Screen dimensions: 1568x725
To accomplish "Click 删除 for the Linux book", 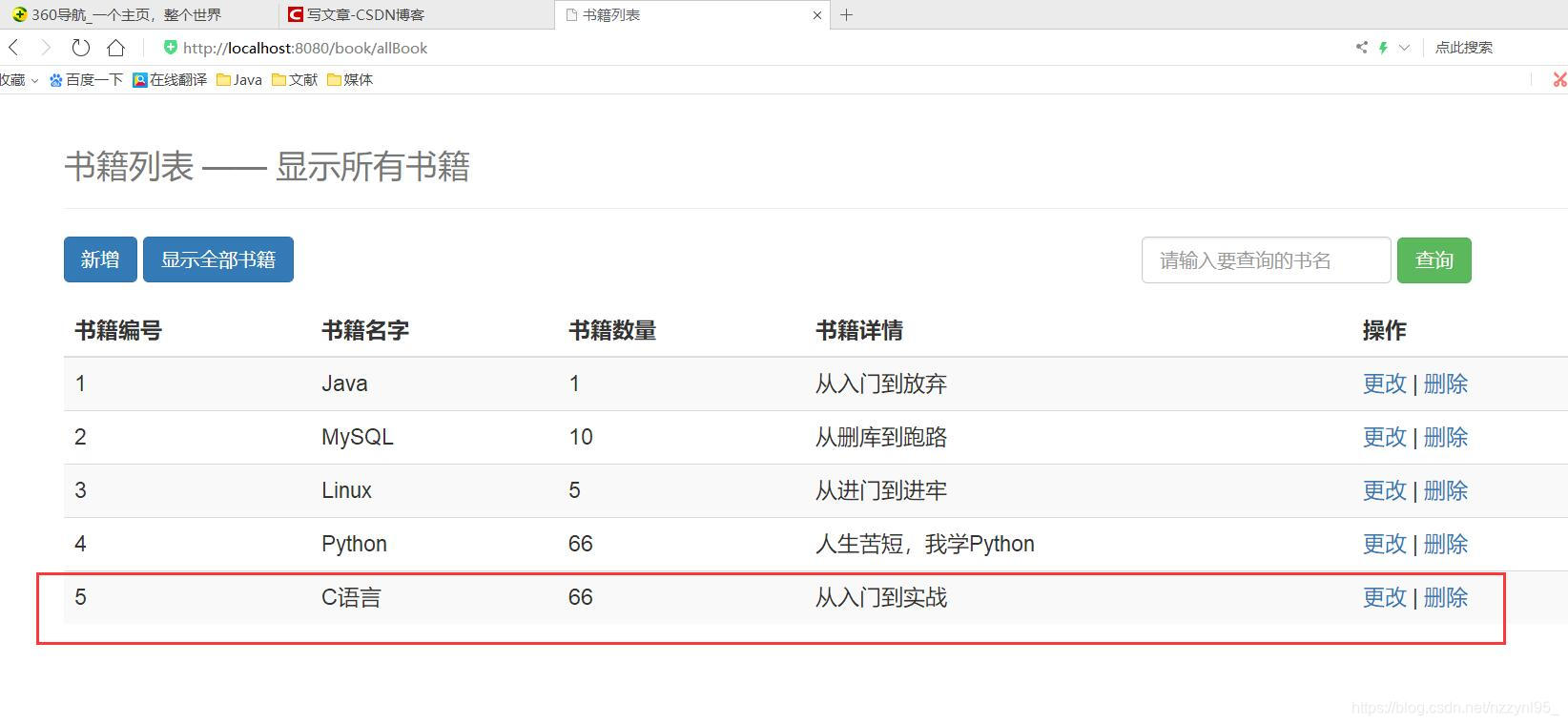I will [1445, 490].
